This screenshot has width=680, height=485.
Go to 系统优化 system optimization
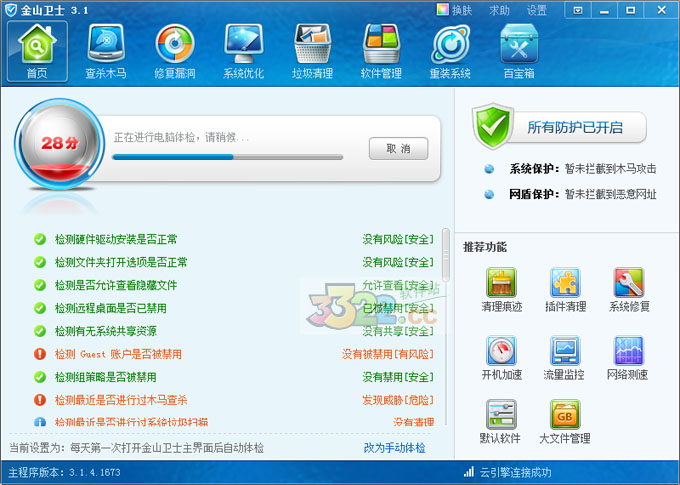(x=243, y=52)
